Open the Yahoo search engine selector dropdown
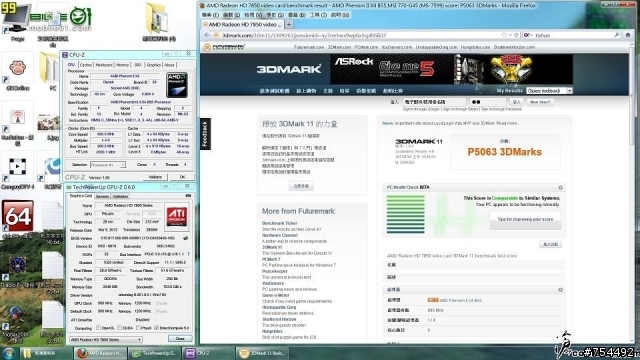Viewport: 640px width, 360px height. pos(528,36)
